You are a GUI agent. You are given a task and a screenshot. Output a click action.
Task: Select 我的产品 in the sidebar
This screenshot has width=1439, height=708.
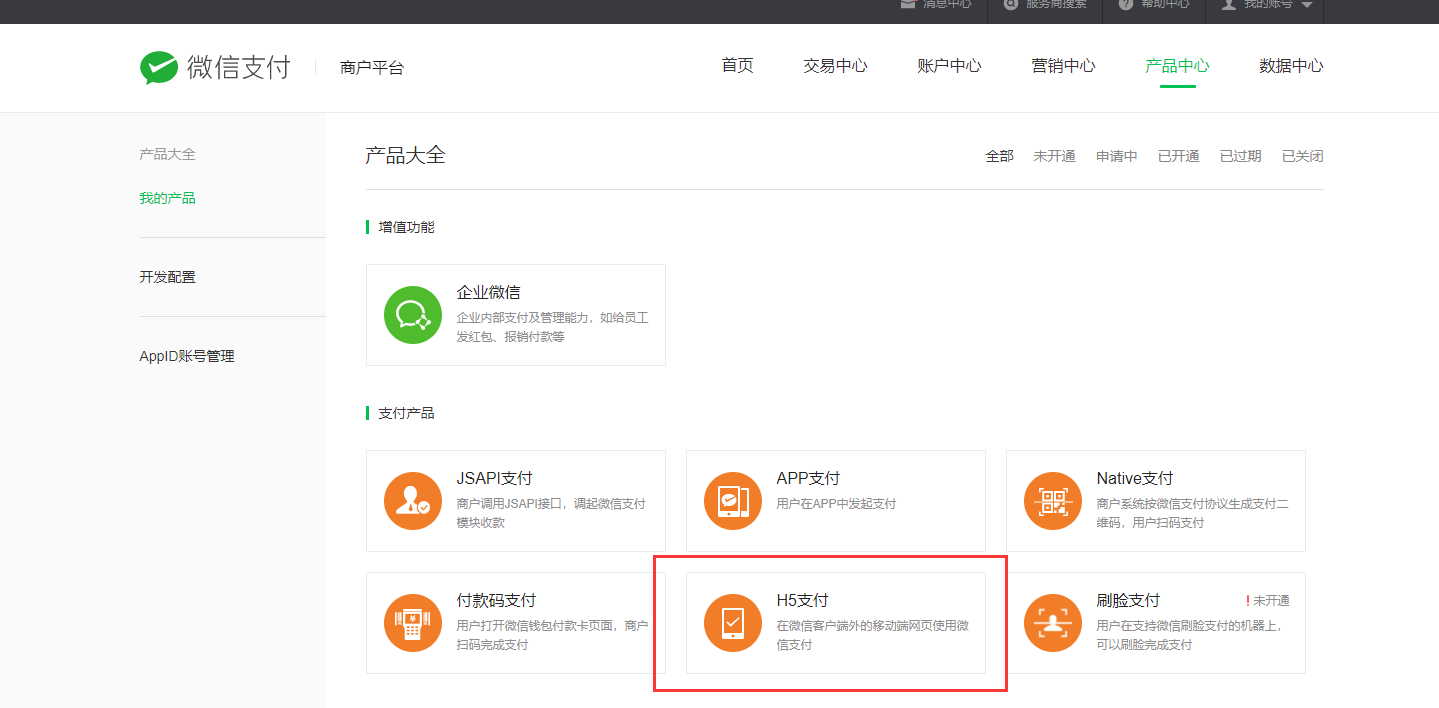click(x=167, y=198)
